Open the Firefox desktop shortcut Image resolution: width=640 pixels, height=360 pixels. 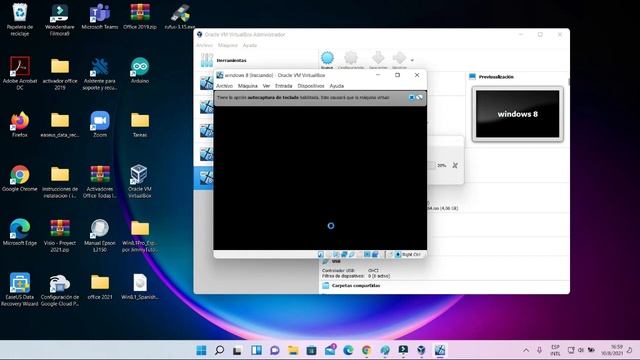(x=20, y=124)
